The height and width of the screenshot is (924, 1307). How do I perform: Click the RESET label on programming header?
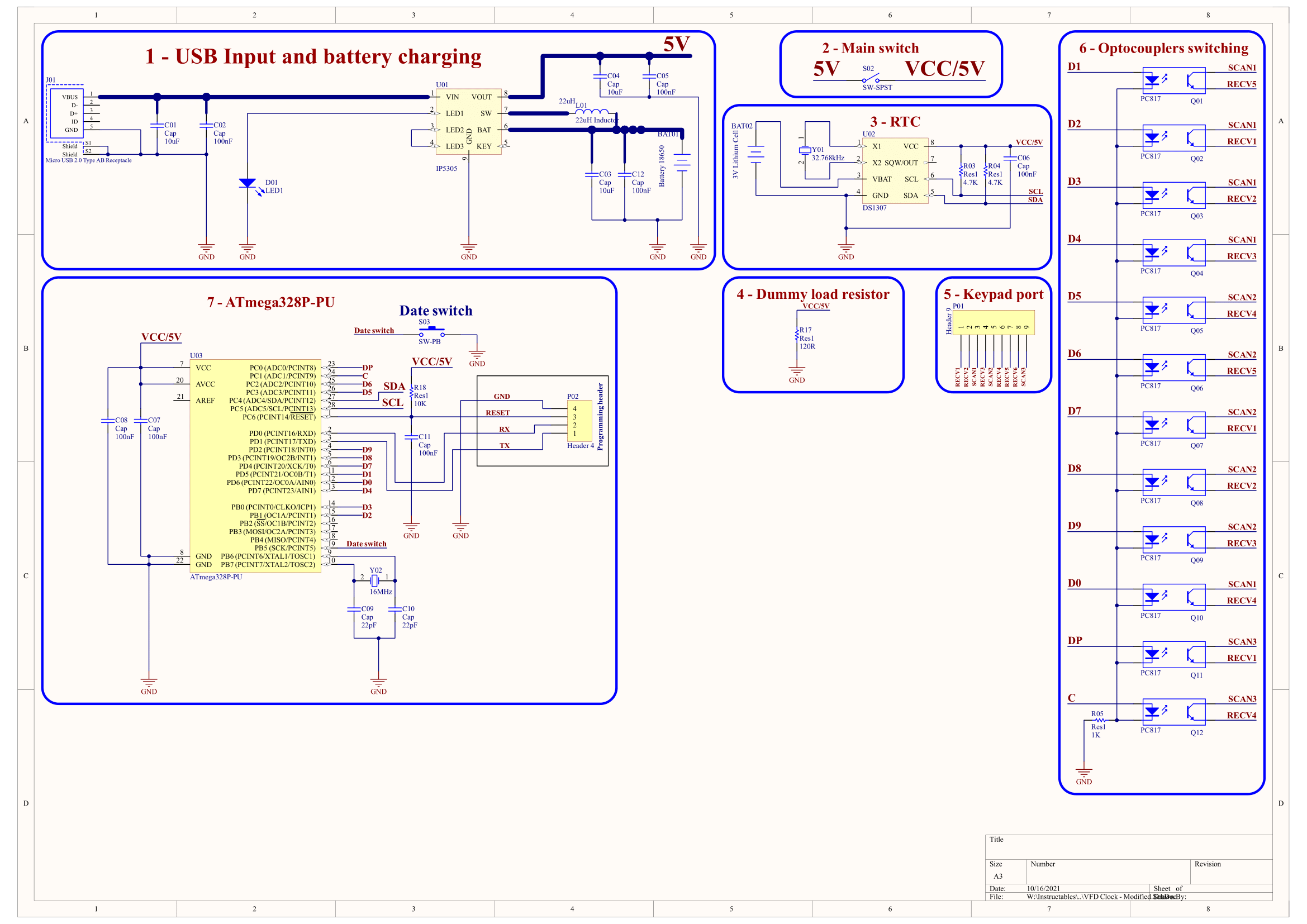(x=497, y=413)
